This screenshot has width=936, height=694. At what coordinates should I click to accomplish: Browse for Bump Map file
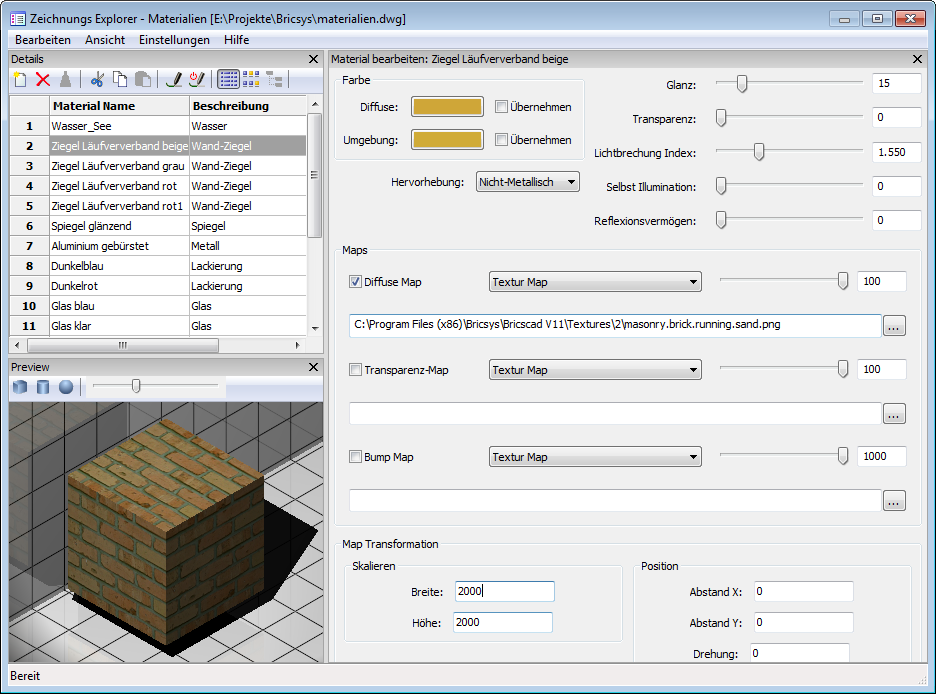[x=894, y=501]
